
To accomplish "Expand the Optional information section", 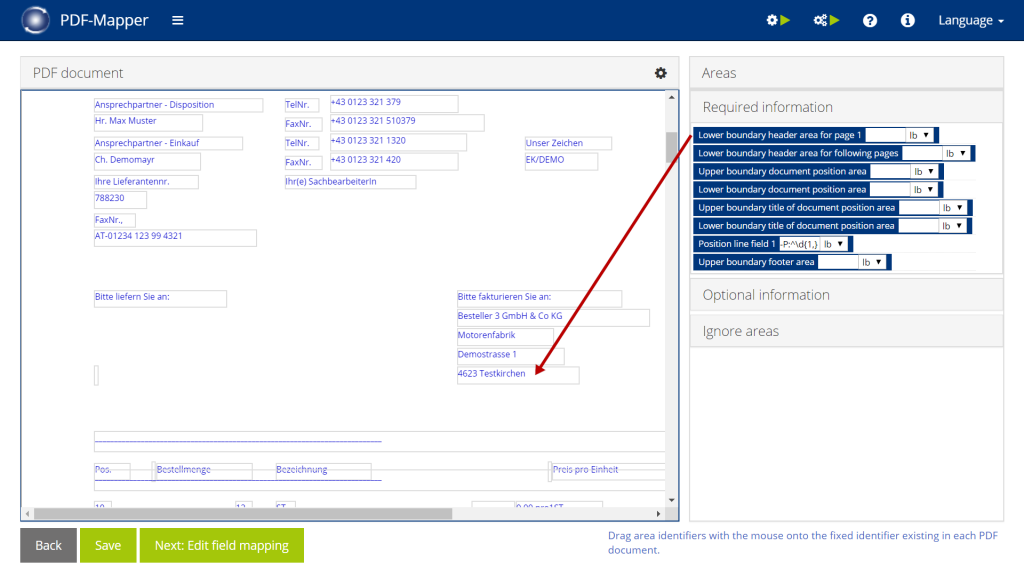I will tap(846, 295).
